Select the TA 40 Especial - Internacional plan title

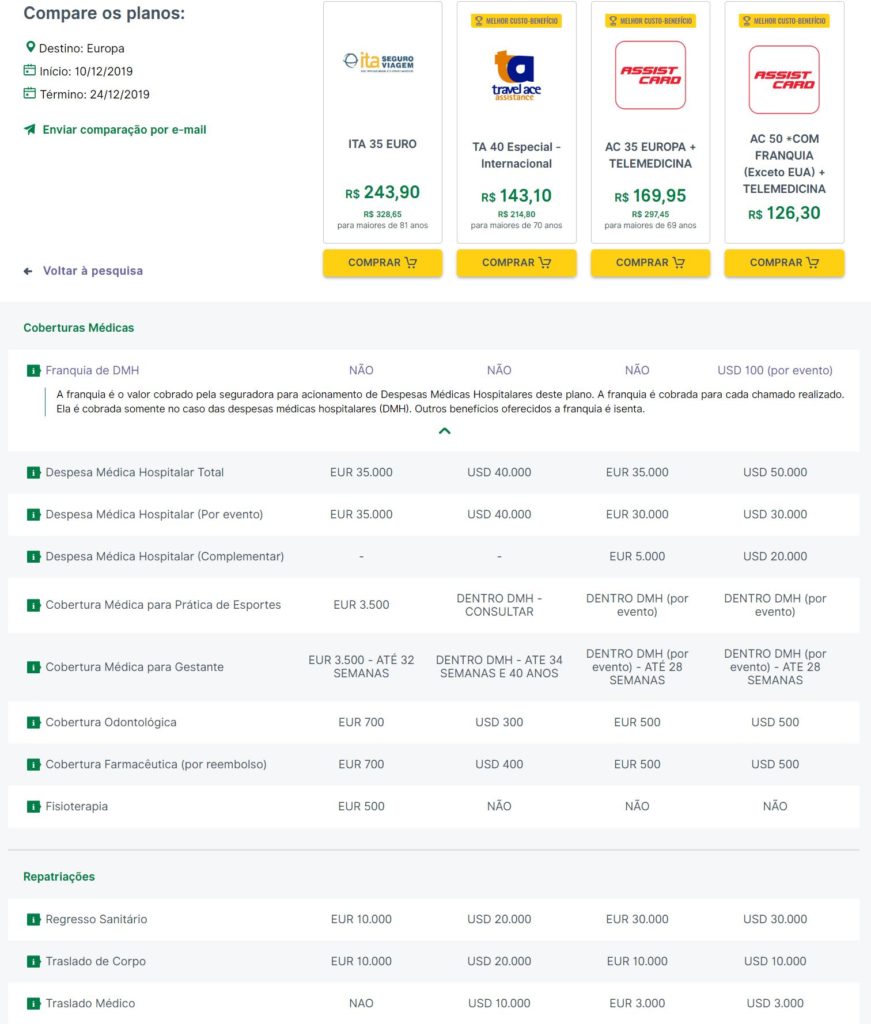(x=517, y=153)
